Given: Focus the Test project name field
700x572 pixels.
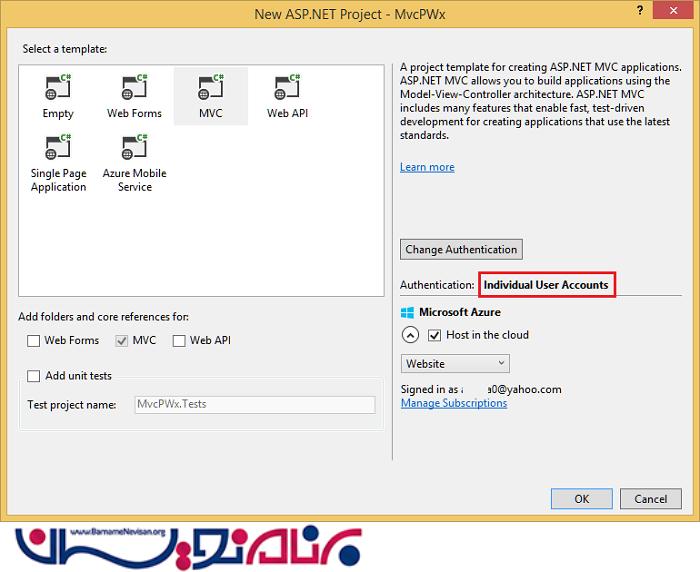Looking at the screenshot, I should [x=255, y=405].
